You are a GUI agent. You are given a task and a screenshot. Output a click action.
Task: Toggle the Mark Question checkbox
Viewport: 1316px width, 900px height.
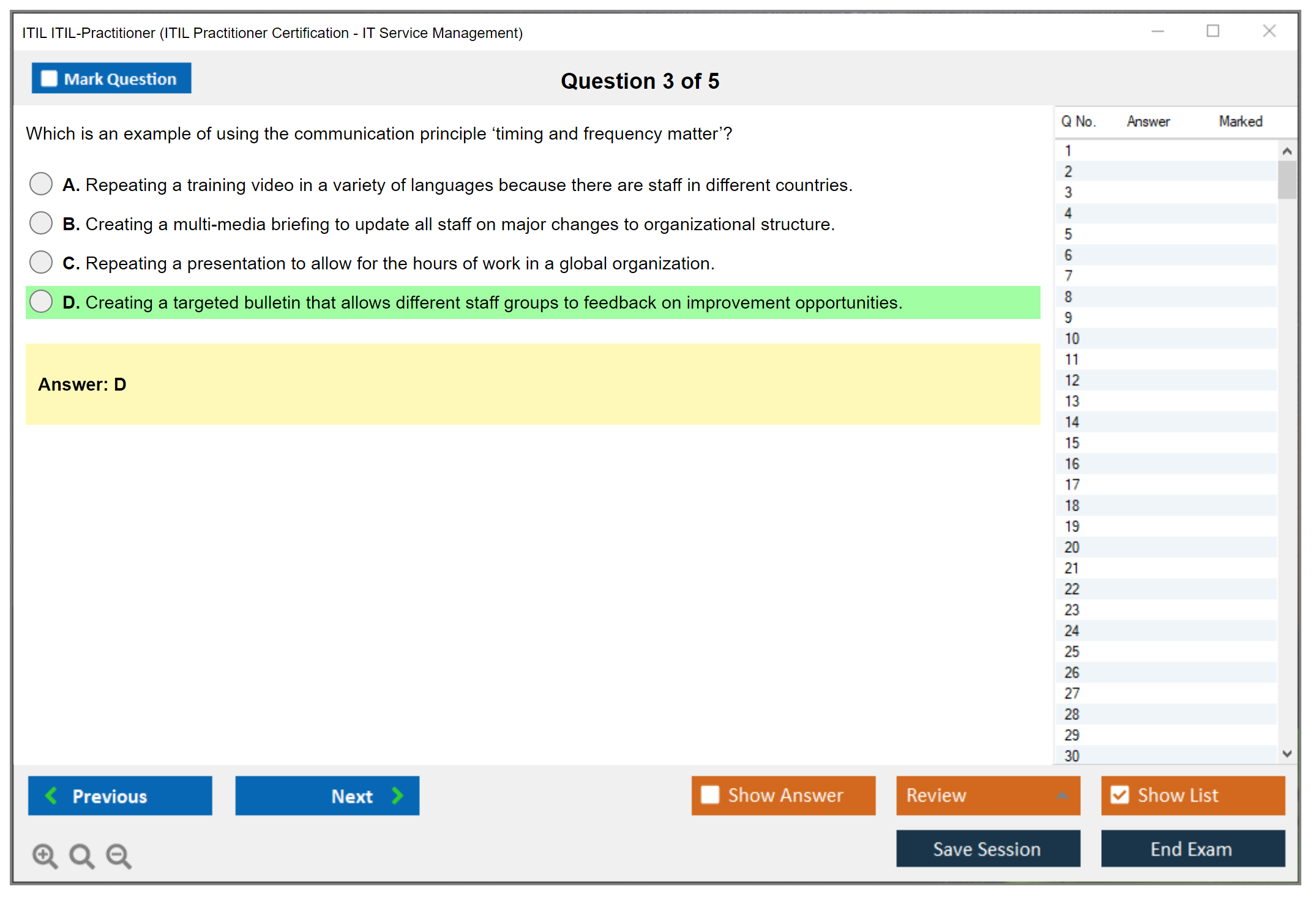[x=49, y=78]
